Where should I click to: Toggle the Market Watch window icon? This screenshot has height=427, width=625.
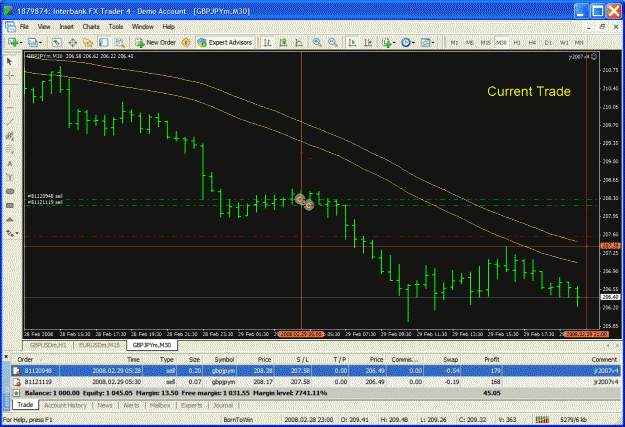point(57,42)
